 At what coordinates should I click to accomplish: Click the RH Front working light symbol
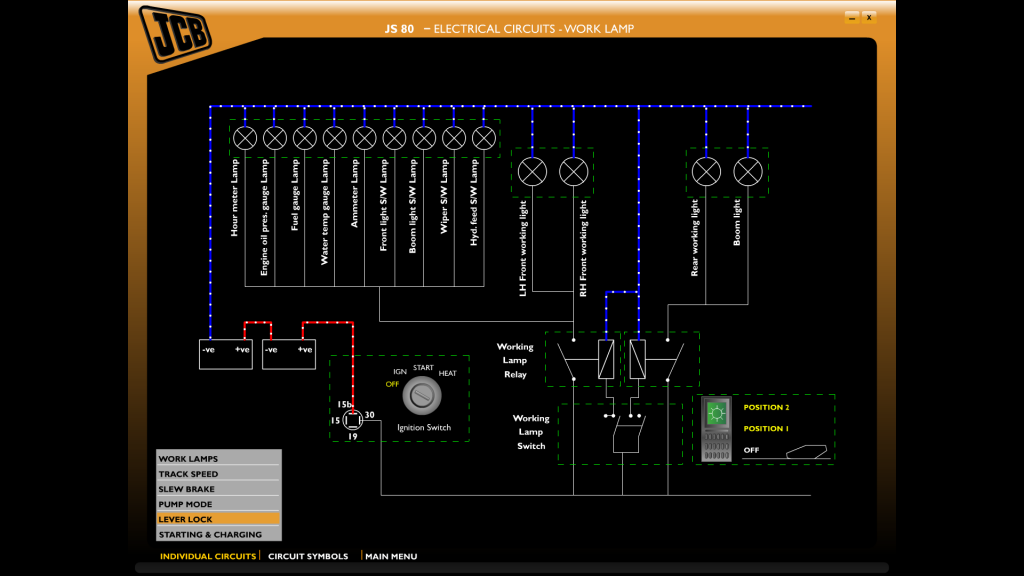pyautogui.click(x=573, y=171)
